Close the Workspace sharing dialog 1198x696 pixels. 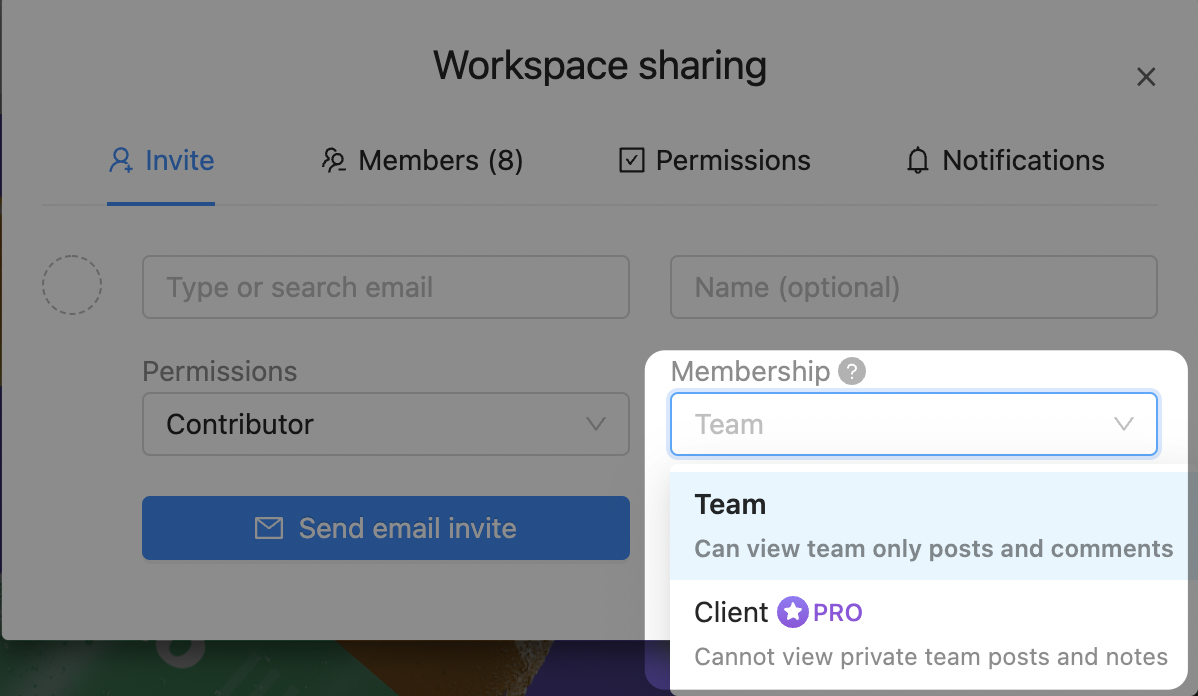[1146, 77]
